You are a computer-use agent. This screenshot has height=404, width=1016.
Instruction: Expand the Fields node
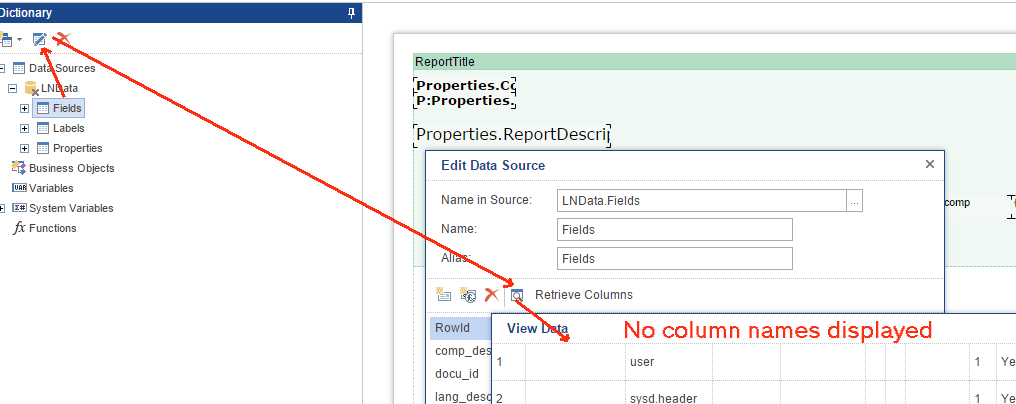pyautogui.click(x=25, y=108)
